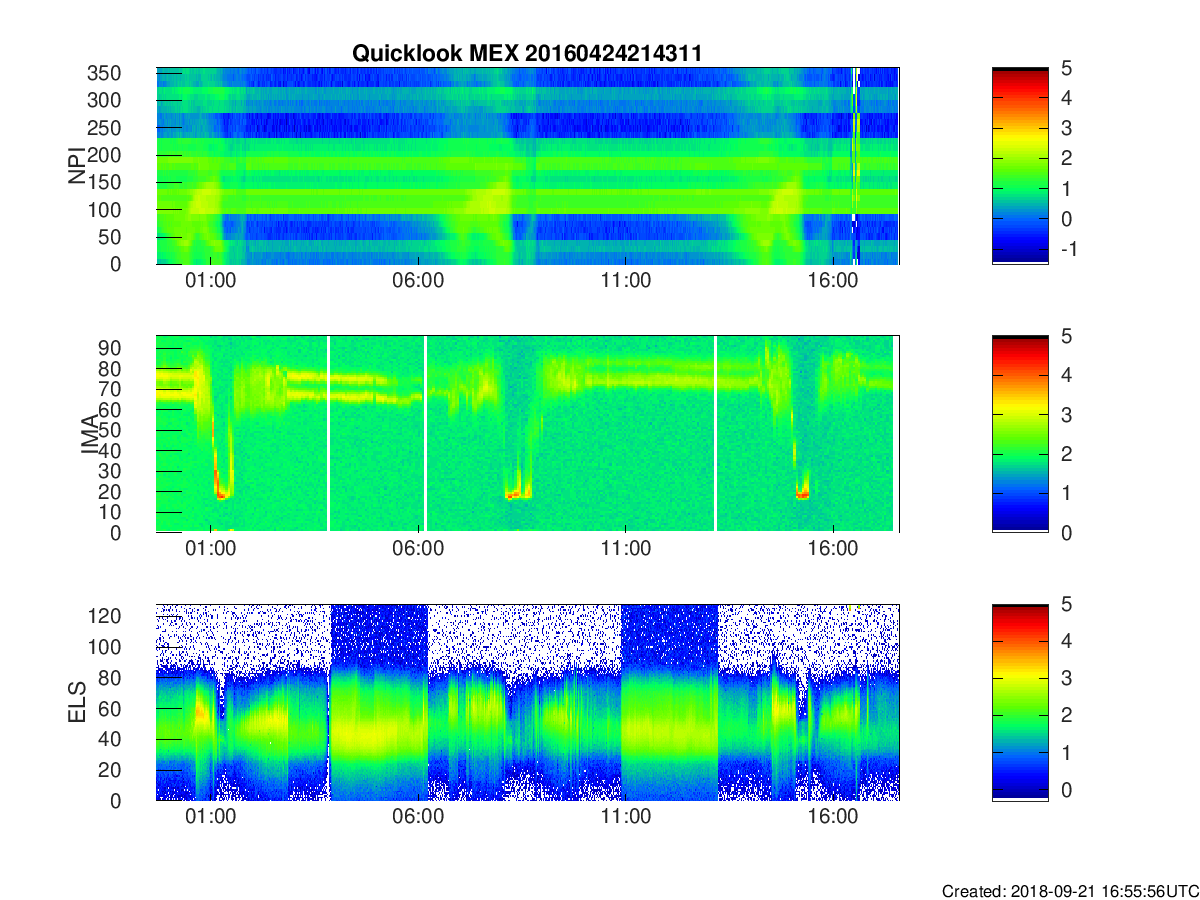Click the ELS panel colorbar
1200x900 pixels.
[1020, 702]
